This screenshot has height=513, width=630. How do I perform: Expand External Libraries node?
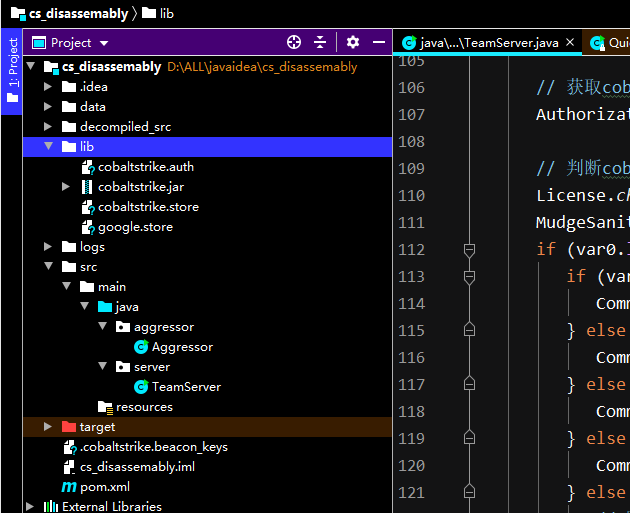30,506
